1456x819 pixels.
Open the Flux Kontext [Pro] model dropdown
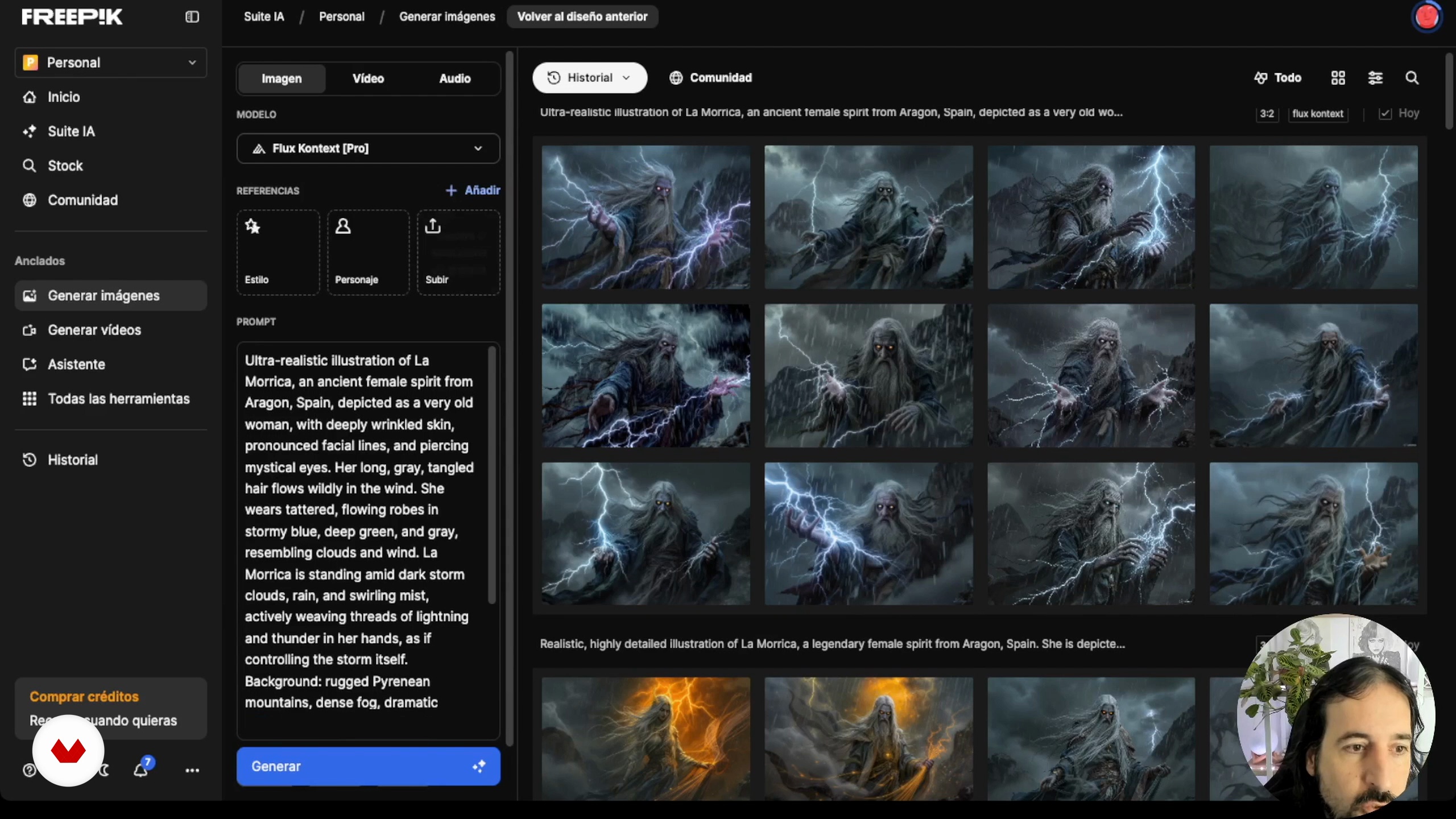click(368, 148)
